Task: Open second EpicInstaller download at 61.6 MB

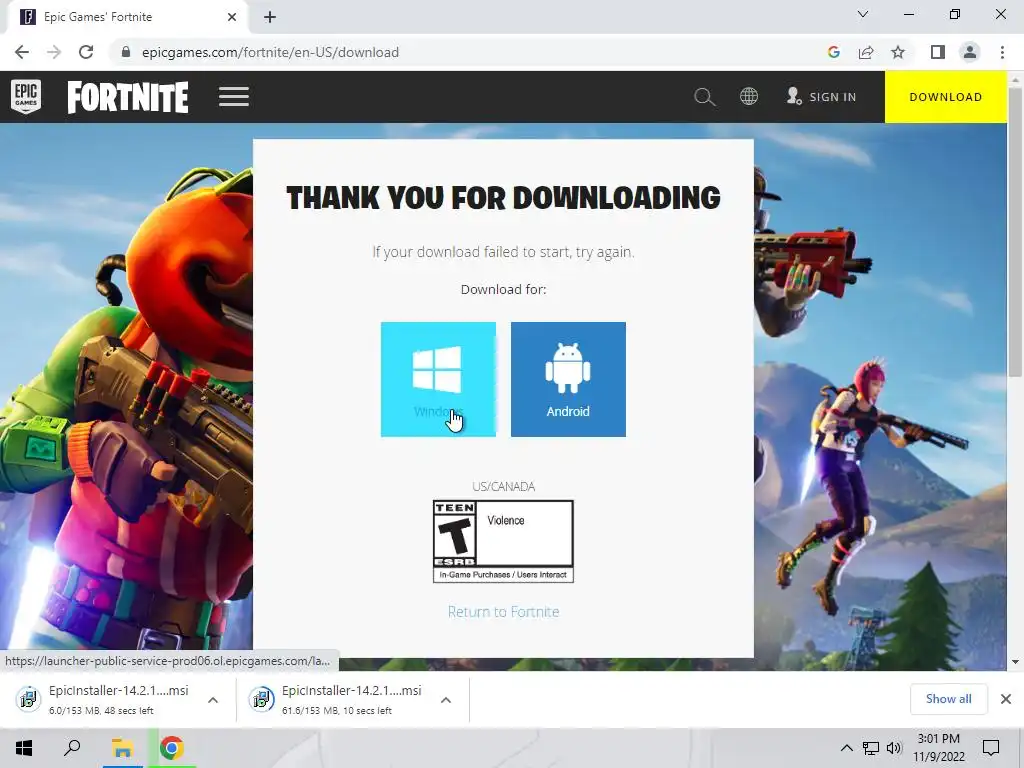Action: [x=340, y=699]
